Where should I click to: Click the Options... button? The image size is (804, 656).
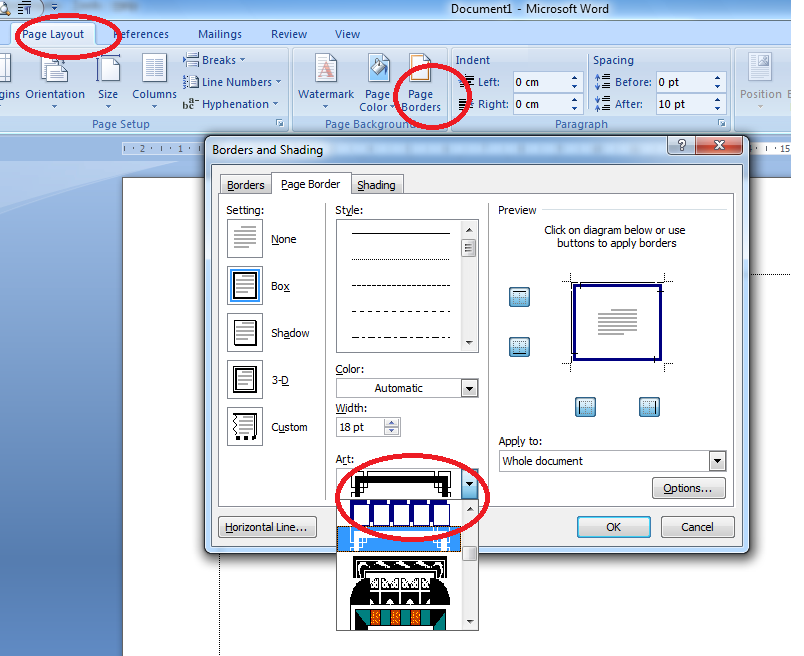(x=689, y=488)
